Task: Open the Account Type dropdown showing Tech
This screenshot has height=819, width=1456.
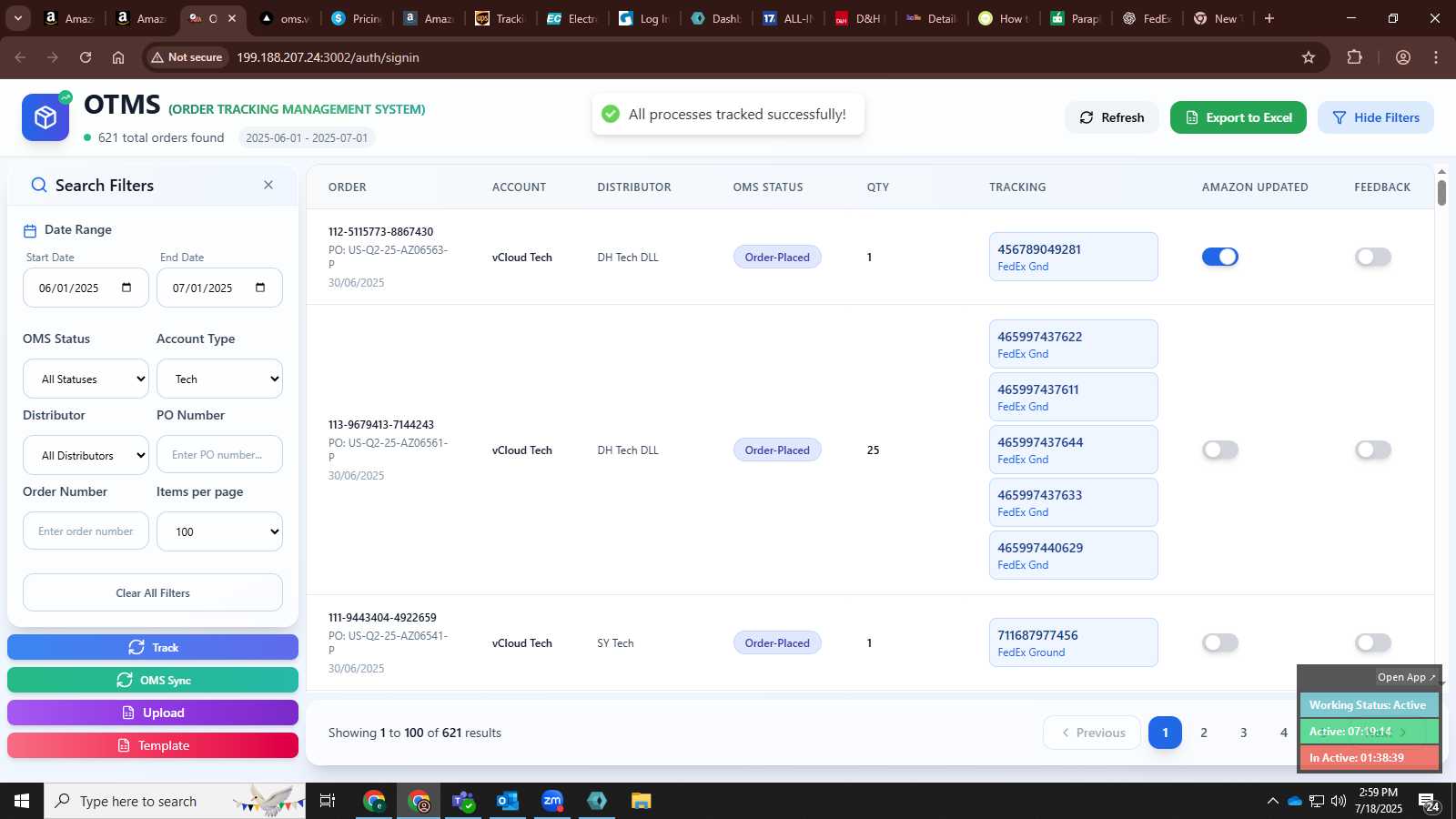Action: [219, 379]
